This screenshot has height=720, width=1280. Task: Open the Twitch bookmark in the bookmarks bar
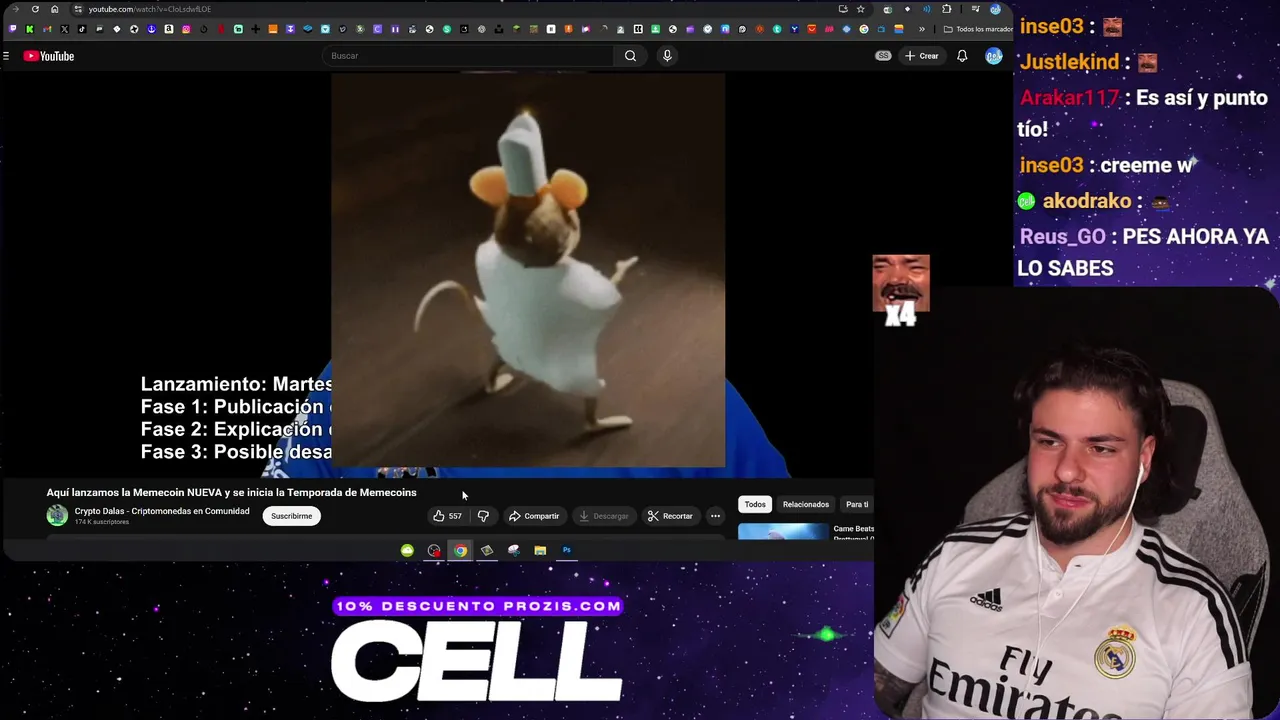[x=12, y=29]
